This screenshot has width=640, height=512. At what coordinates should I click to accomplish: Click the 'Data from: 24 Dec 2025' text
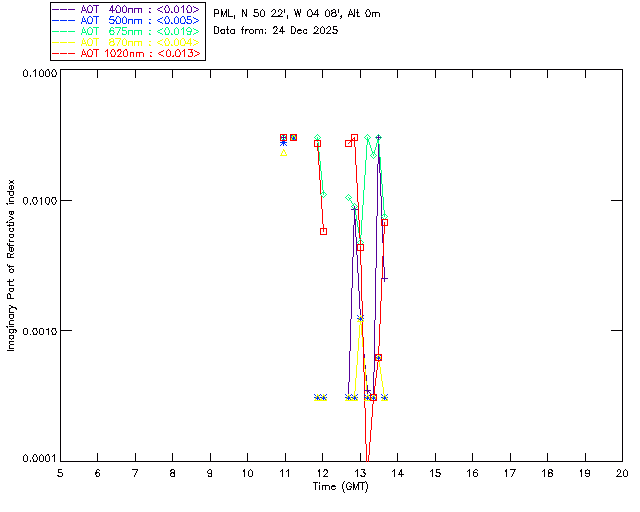pos(276,31)
